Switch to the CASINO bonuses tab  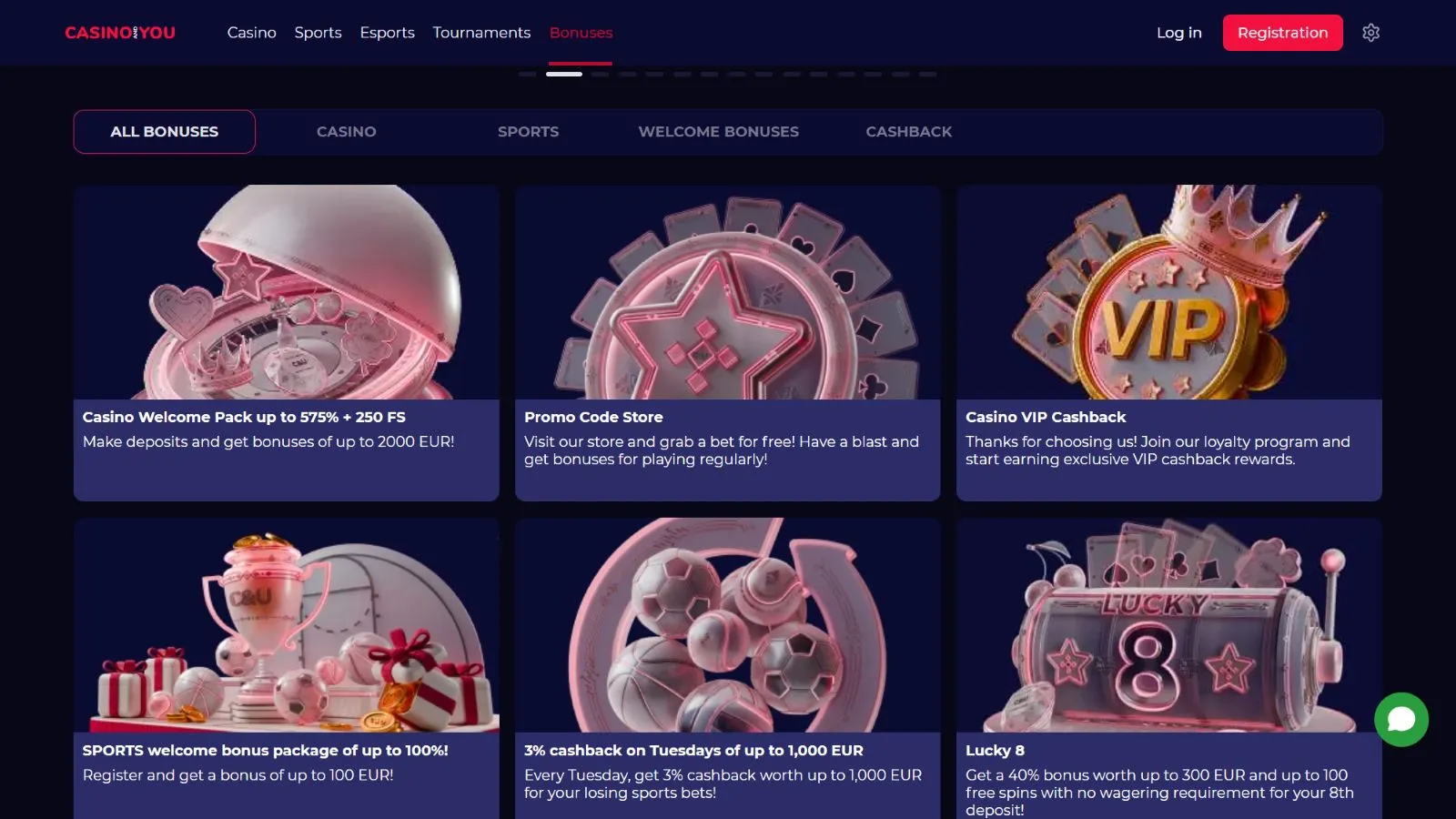point(346,132)
